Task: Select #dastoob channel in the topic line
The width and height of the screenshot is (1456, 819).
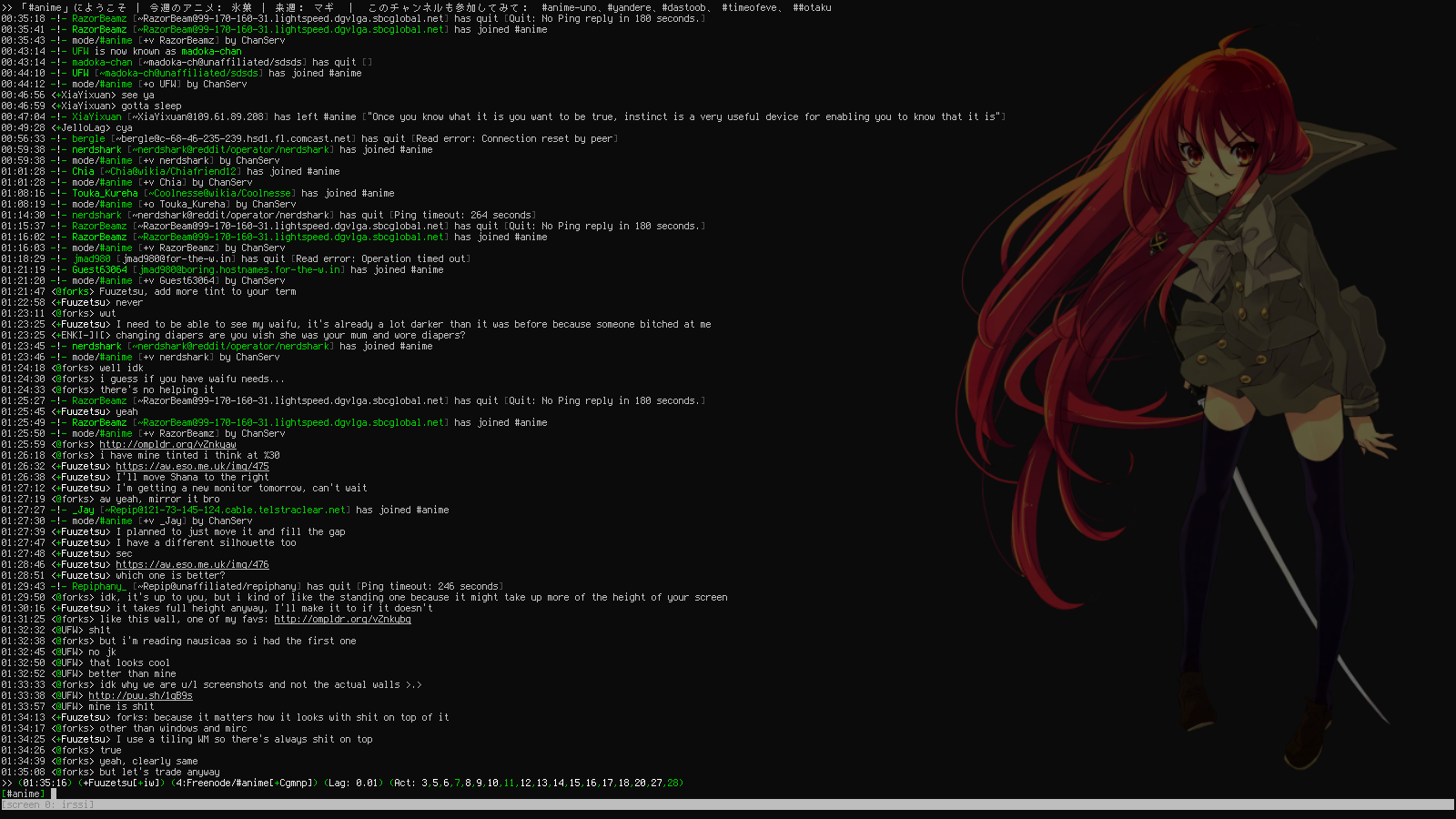Action: [683, 8]
